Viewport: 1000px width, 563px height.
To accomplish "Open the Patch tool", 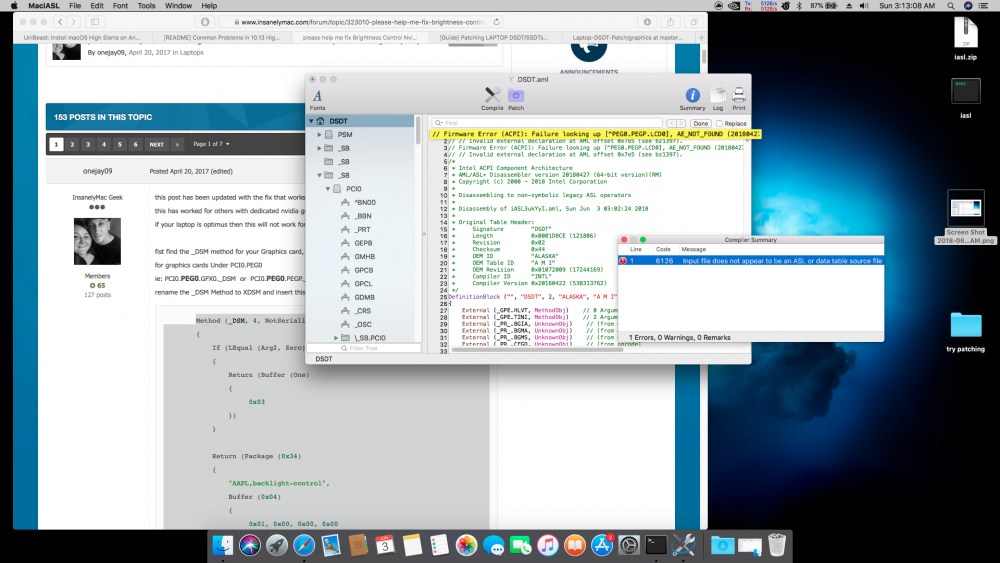I will (x=516, y=99).
